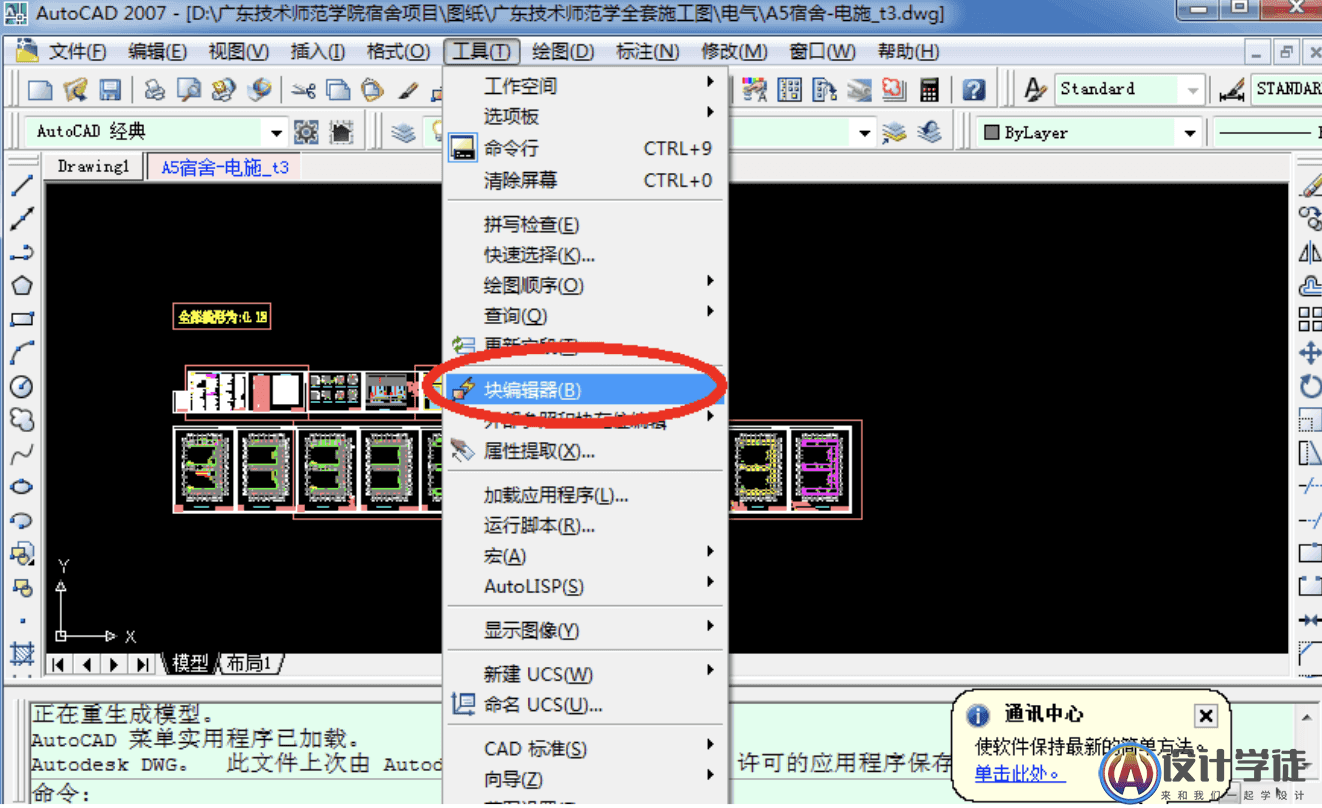Select the Rotate tool in modify toolbar
This screenshot has width=1322, height=808.
1309,386
